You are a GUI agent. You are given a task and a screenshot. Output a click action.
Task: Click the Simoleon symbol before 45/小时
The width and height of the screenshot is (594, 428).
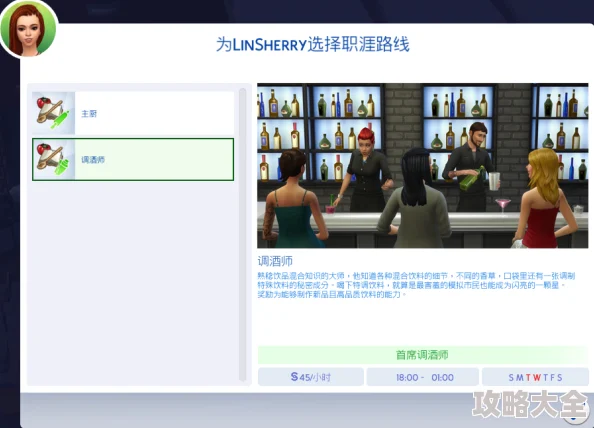click(294, 376)
